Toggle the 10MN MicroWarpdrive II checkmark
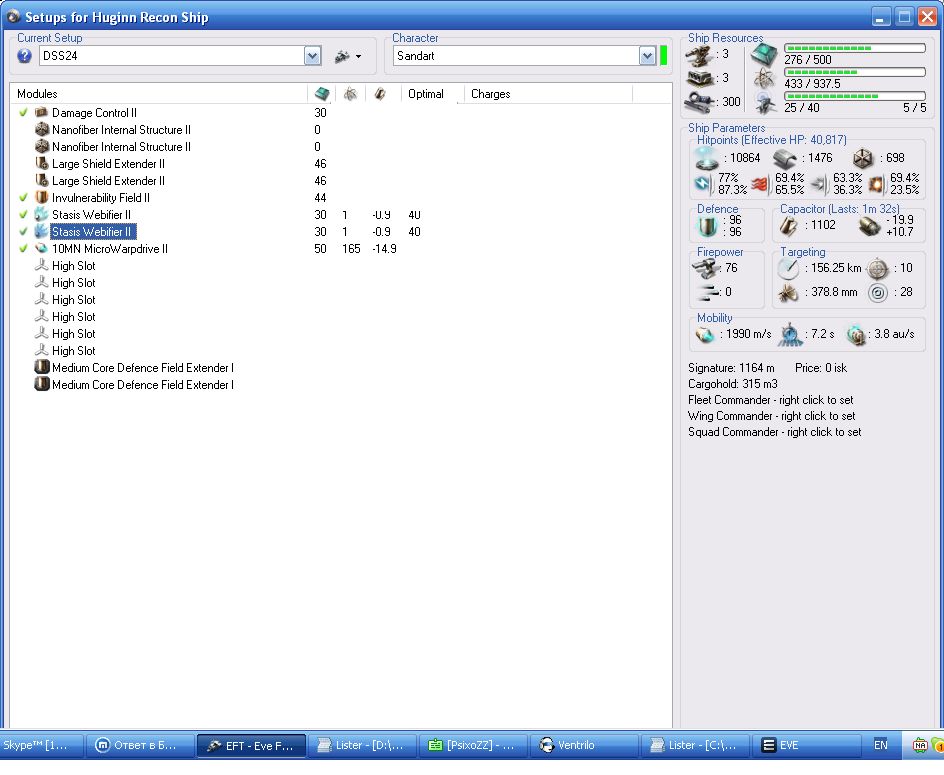This screenshot has width=944, height=775. coord(23,249)
